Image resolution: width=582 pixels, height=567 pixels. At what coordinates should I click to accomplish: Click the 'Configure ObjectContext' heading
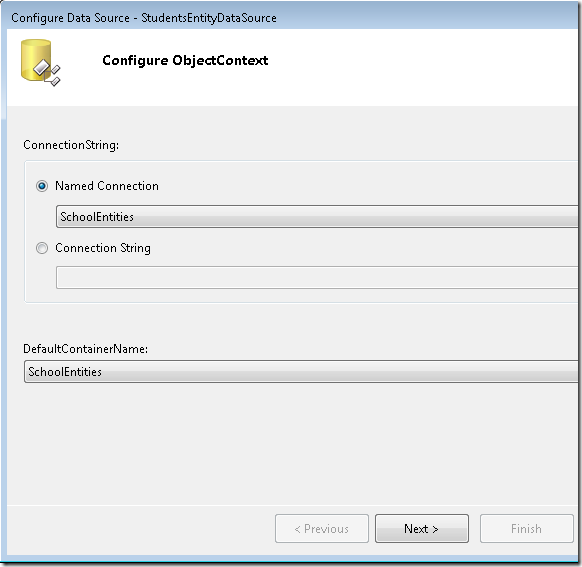click(185, 60)
